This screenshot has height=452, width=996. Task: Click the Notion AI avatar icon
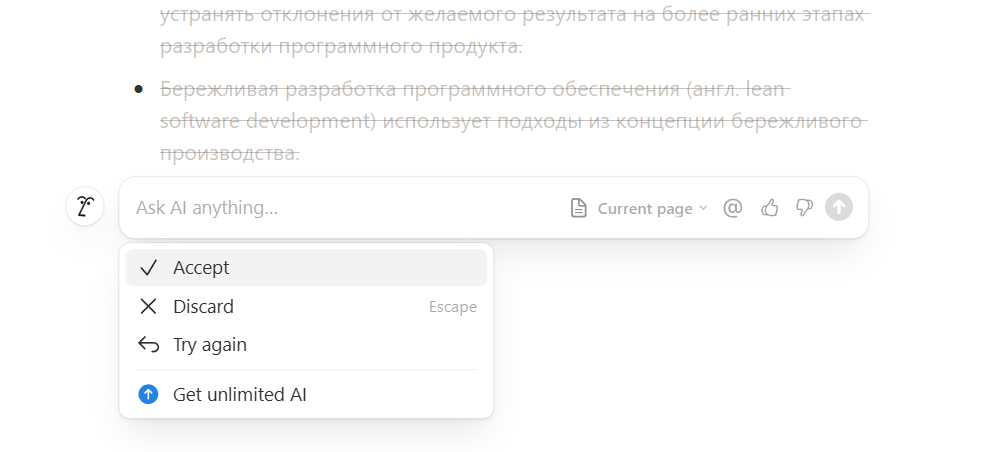pos(85,207)
